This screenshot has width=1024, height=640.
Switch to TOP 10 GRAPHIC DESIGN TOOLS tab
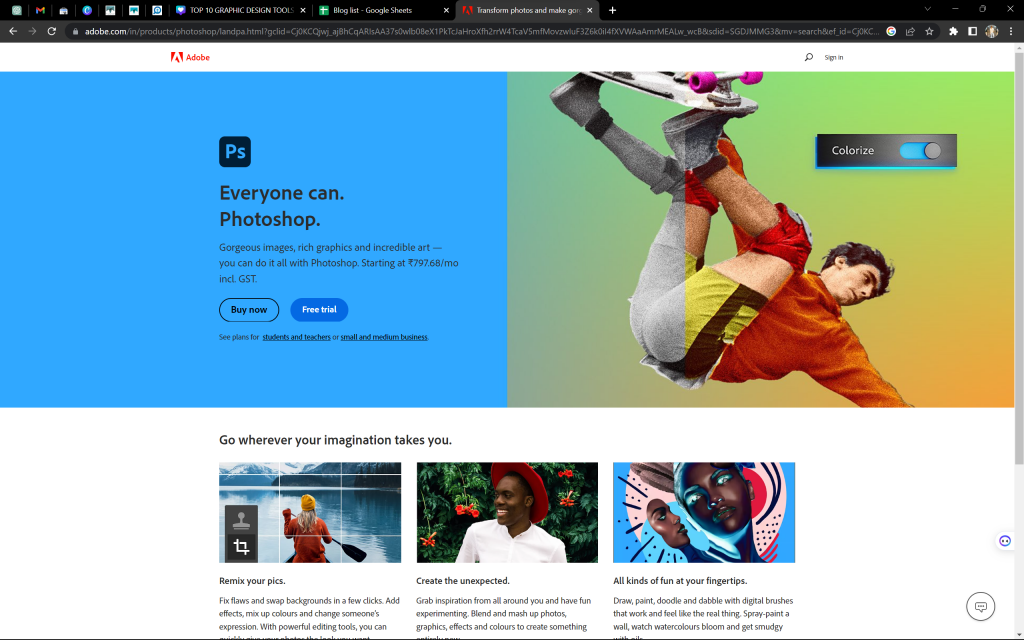(241, 10)
